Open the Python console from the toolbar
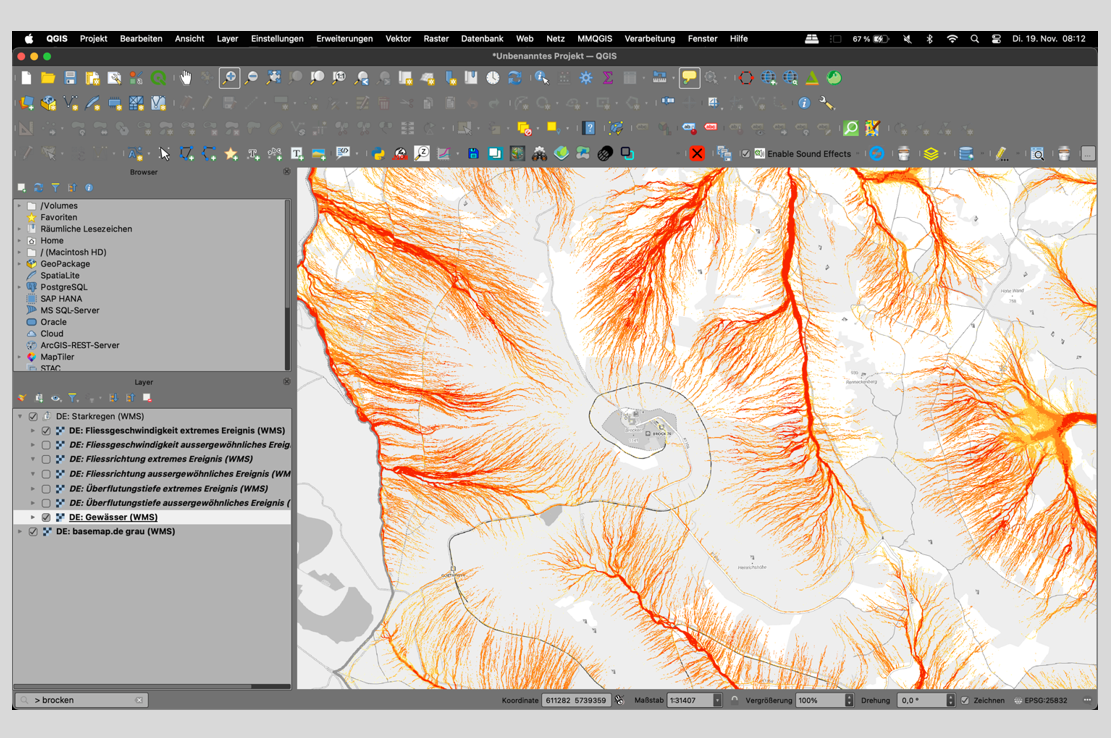Viewport: 1111px width, 738px height. click(379, 154)
